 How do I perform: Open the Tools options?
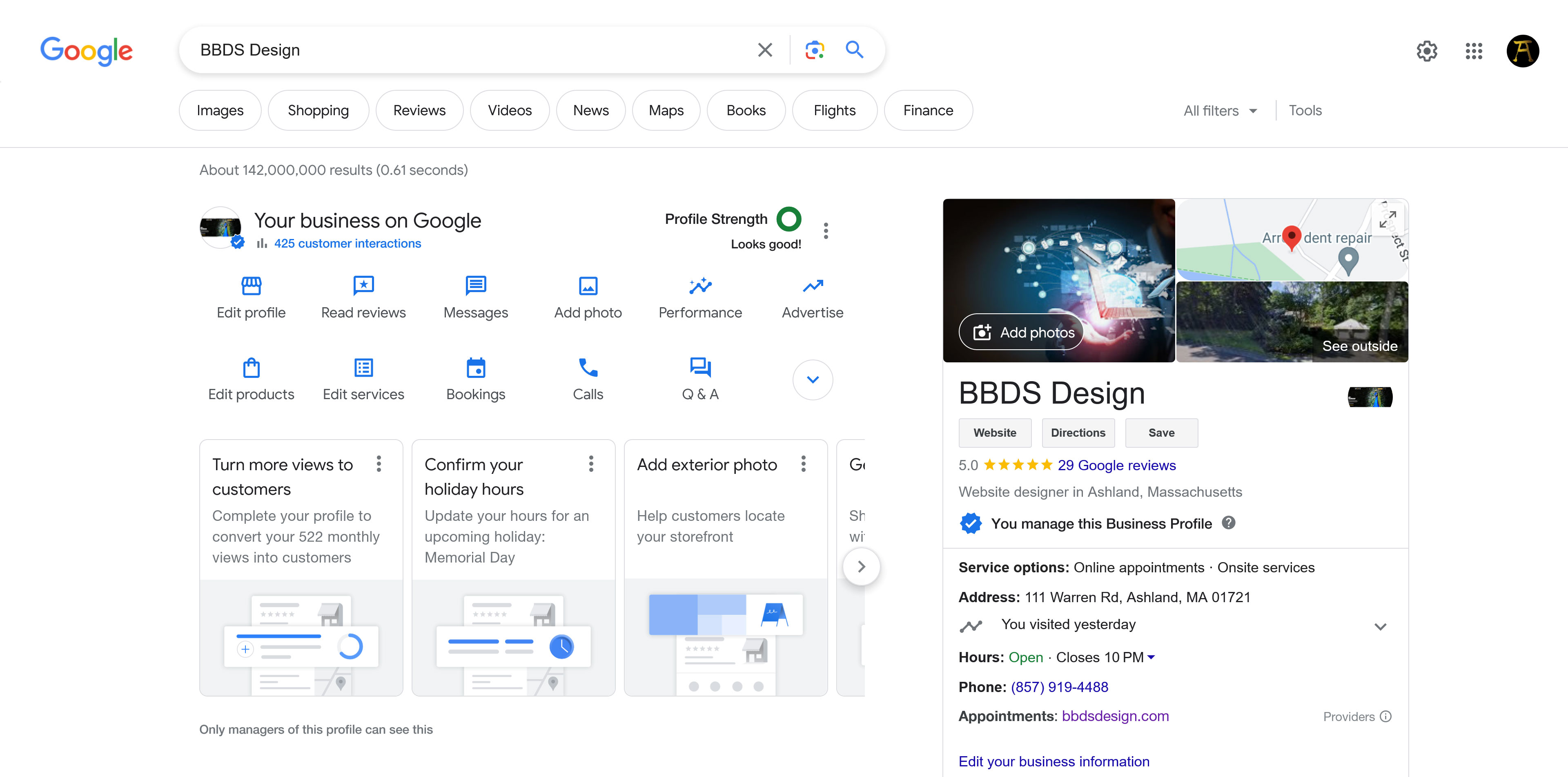1305,110
